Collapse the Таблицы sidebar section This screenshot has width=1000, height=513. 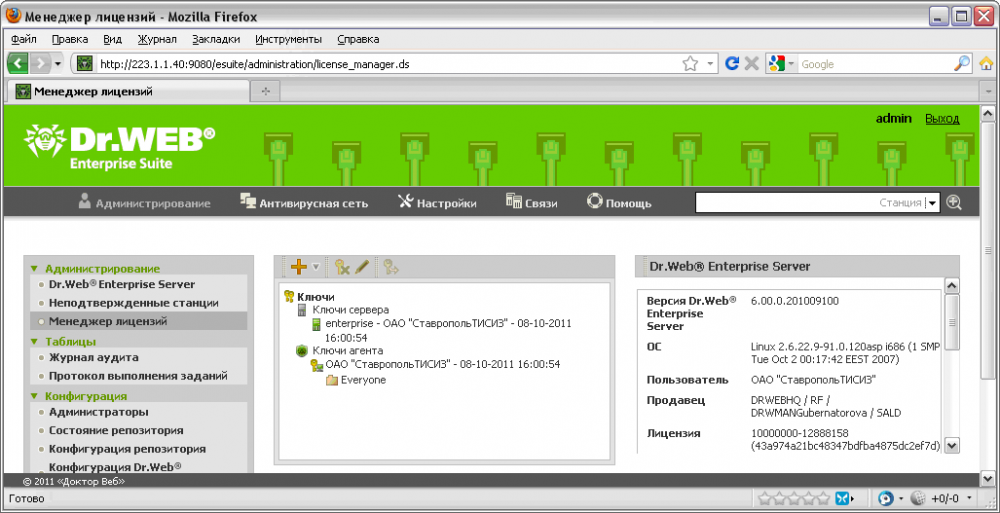(34, 342)
